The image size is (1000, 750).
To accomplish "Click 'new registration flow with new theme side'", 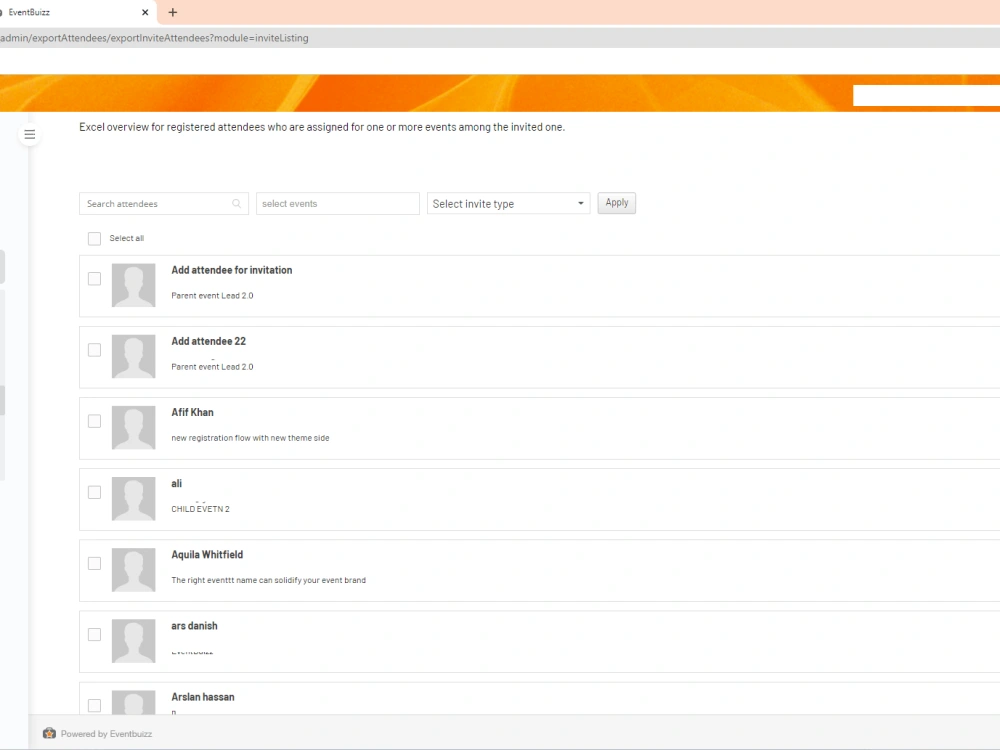I will point(250,438).
